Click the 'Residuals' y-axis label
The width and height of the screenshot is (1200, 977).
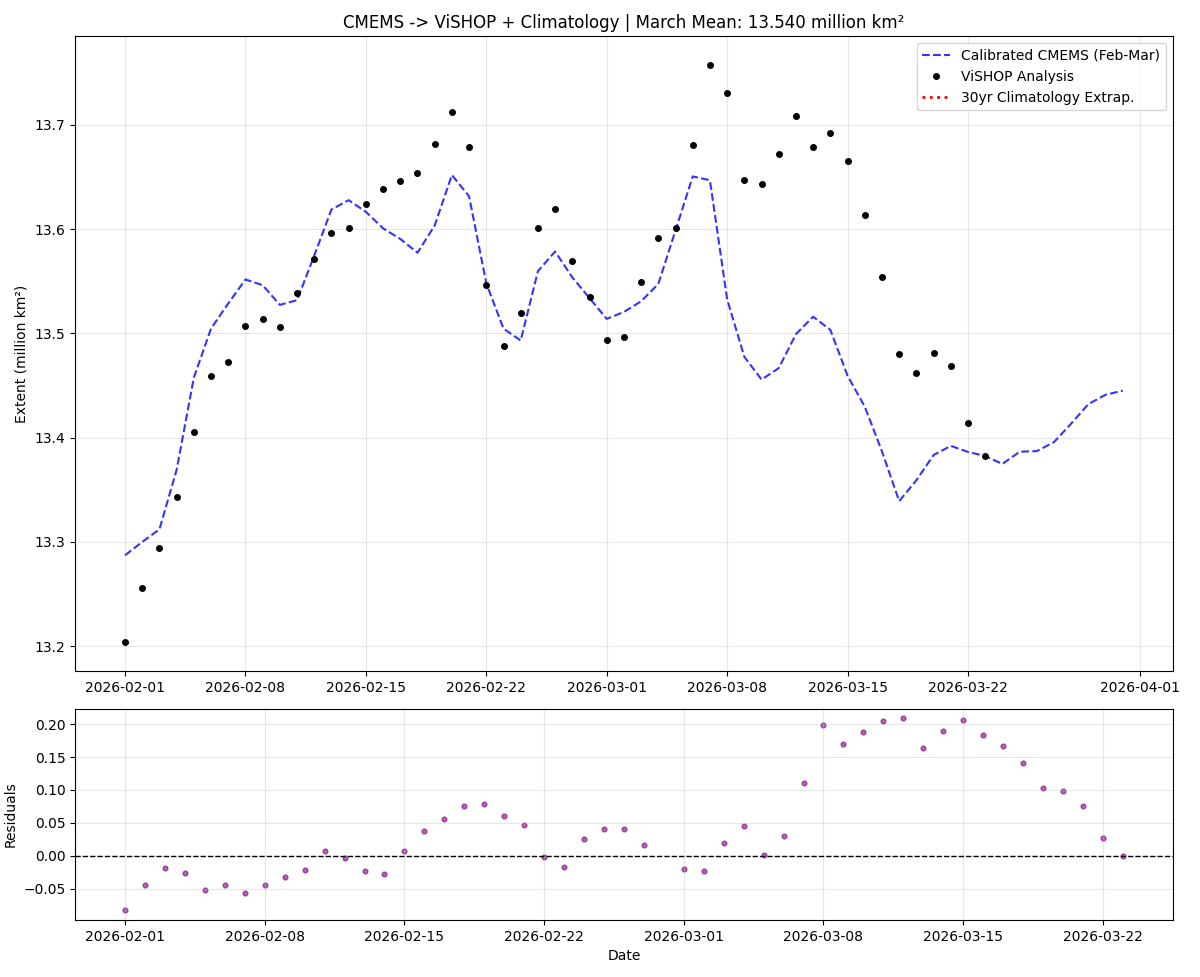click(11, 816)
